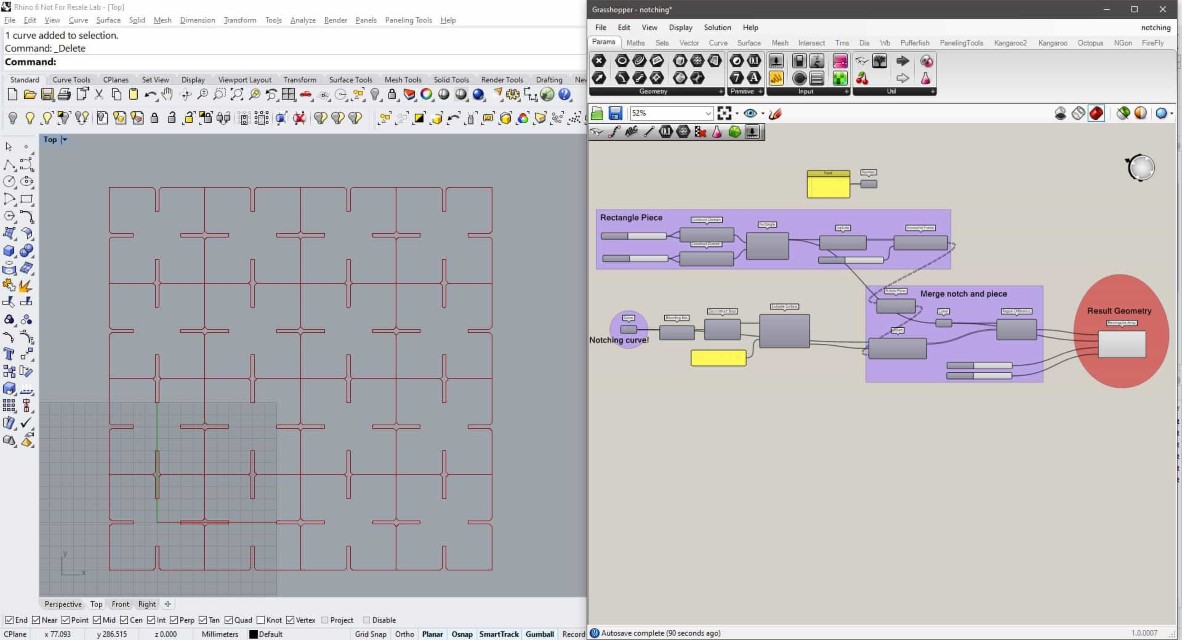Click the Text parameter 'A' hexagon icon

[x=753, y=78]
